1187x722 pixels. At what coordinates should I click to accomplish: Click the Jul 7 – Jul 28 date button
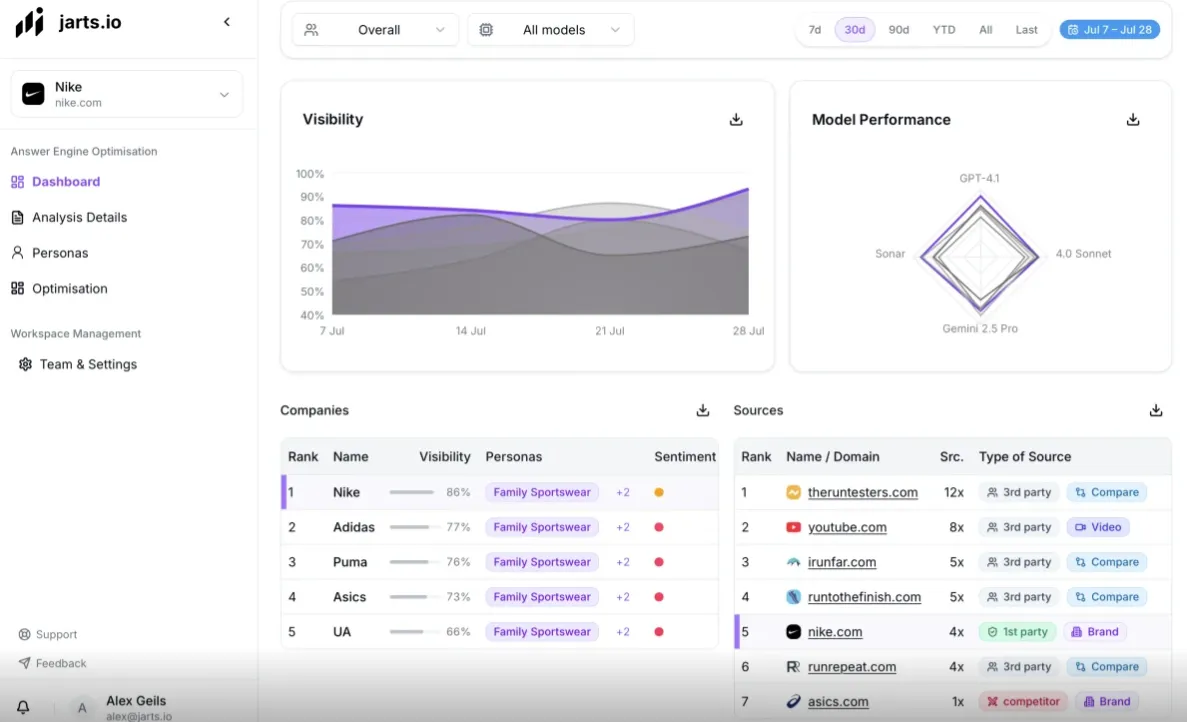tap(1110, 30)
